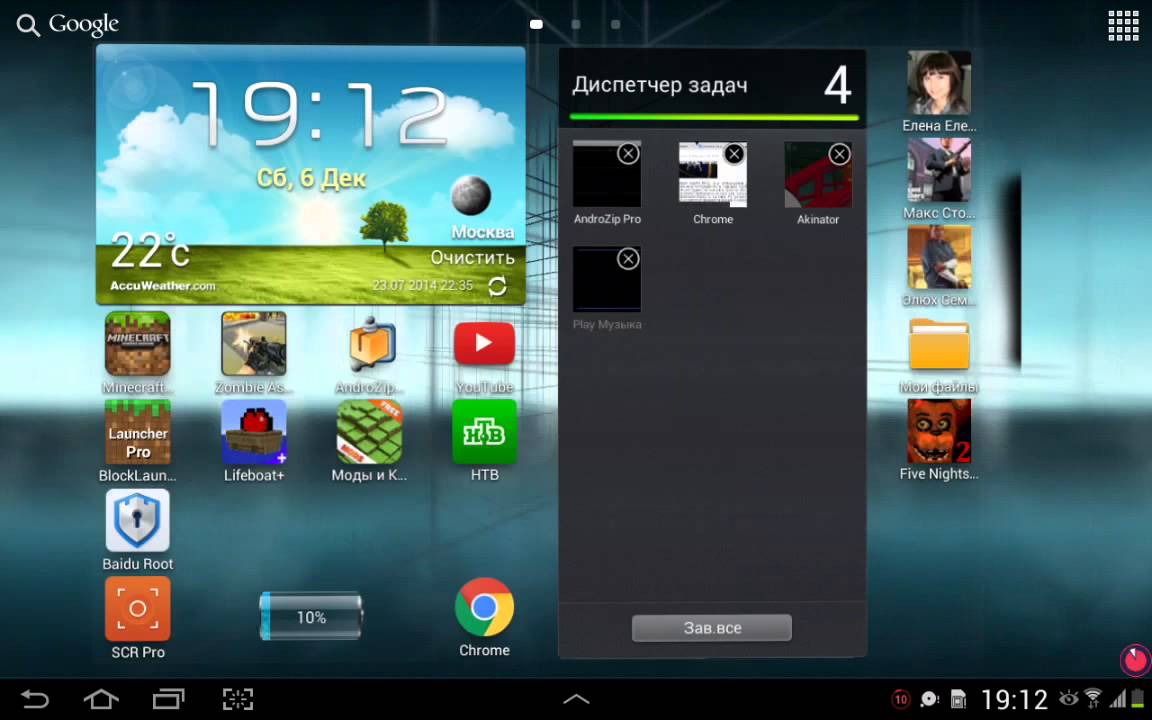This screenshot has height=720, width=1152.
Task: Open the Minecraft app
Action: click(137, 344)
